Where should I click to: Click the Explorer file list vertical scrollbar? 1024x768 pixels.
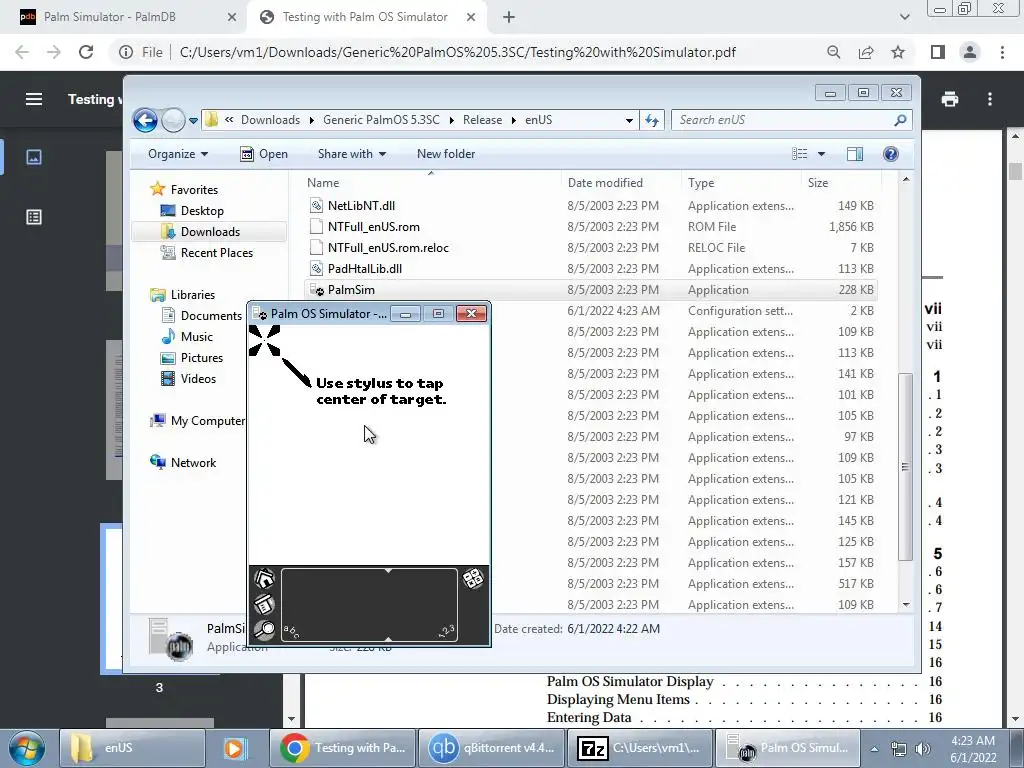click(x=905, y=466)
